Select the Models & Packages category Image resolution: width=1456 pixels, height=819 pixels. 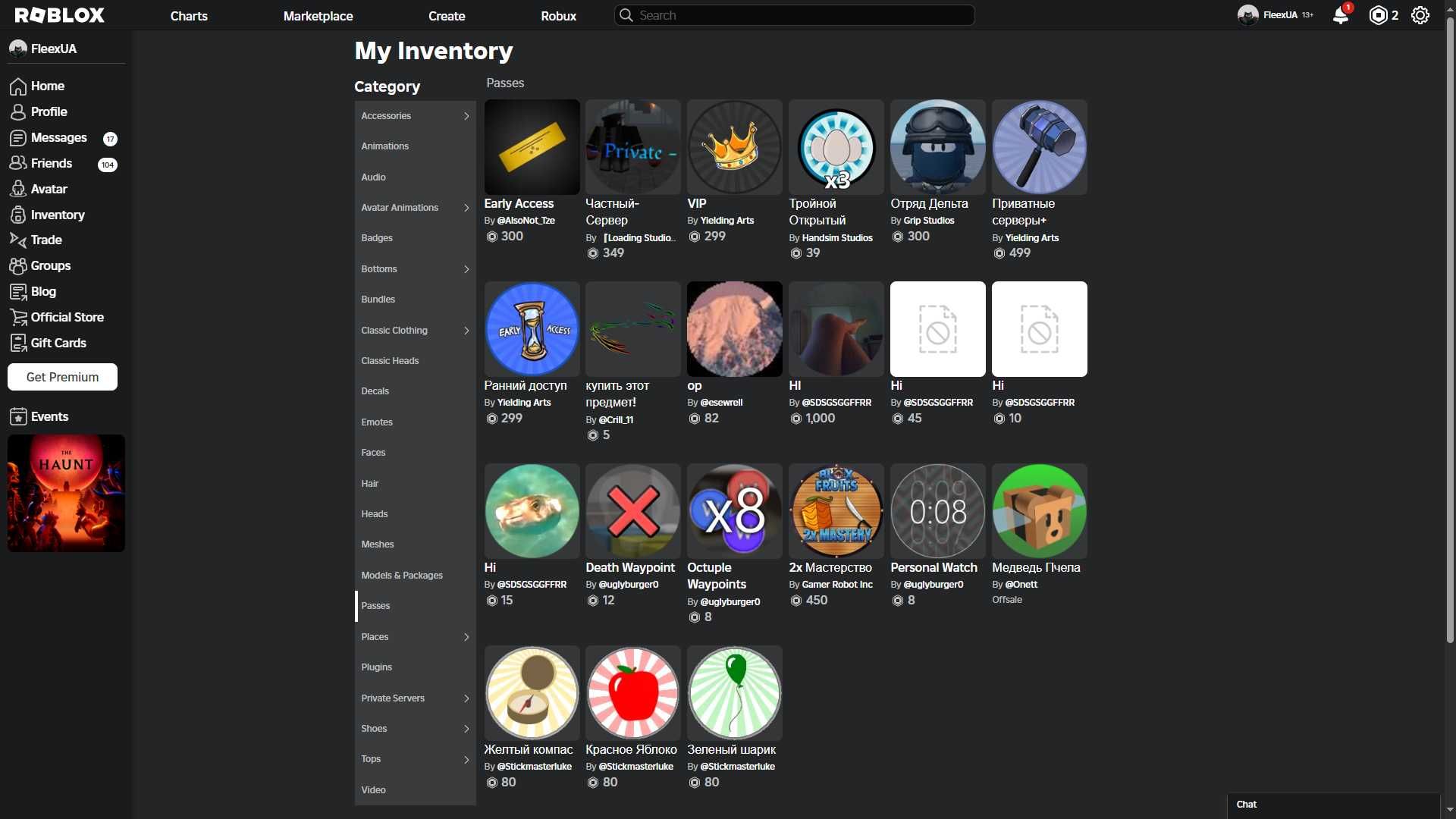416,576
